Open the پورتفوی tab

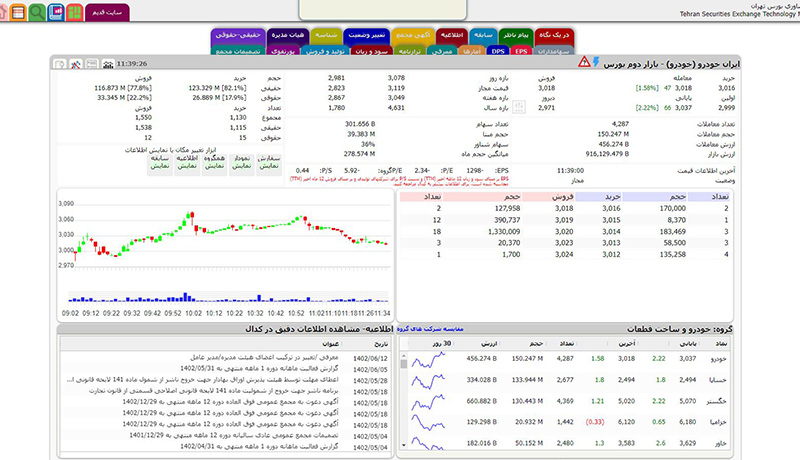tap(283, 51)
